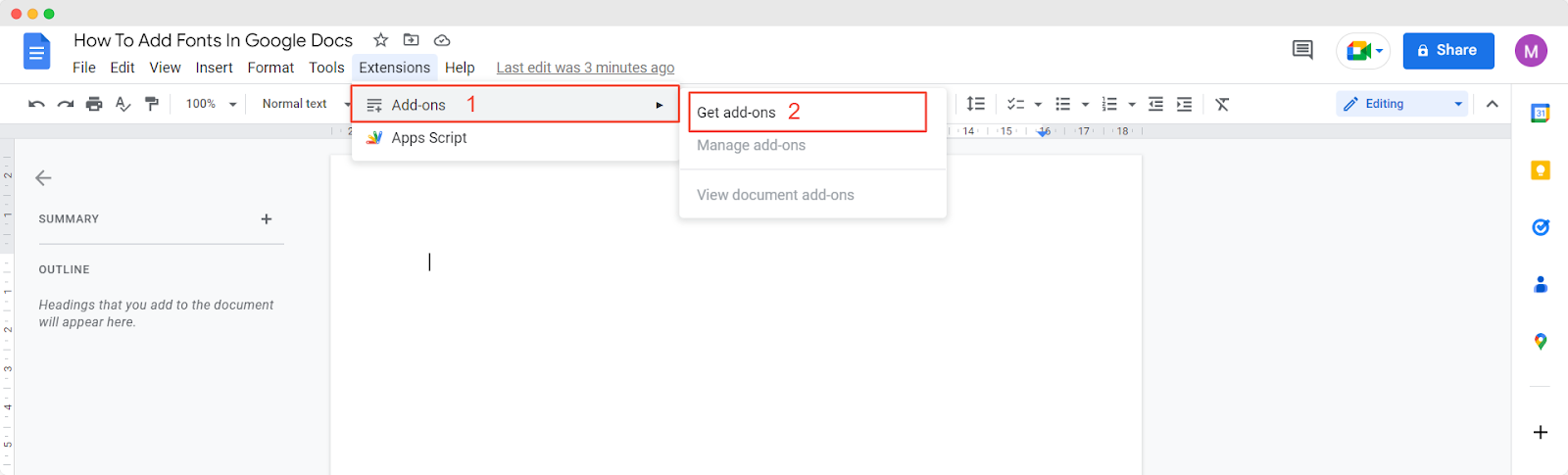The image size is (1568, 475).
Task: Get more side panel add-ons
Action: [x=1541, y=432]
